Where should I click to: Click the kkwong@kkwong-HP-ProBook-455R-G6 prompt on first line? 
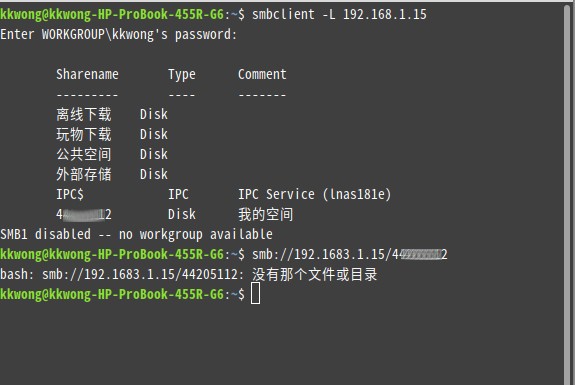coord(112,15)
